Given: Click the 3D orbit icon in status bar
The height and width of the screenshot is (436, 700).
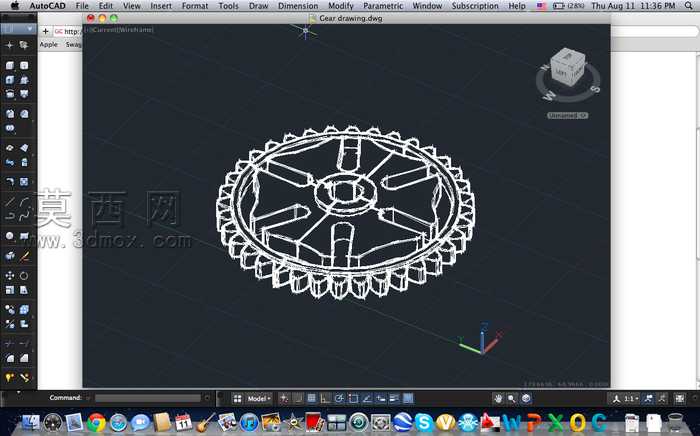Looking at the screenshot, I should click(526, 399).
